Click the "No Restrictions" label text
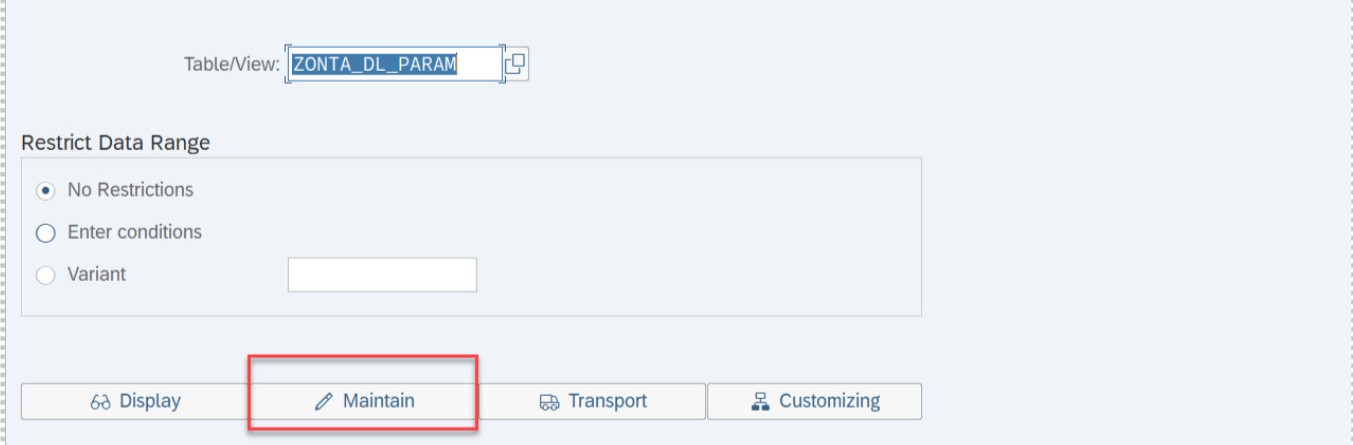The height and width of the screenshot is (445, 1353). coord(131,189)
